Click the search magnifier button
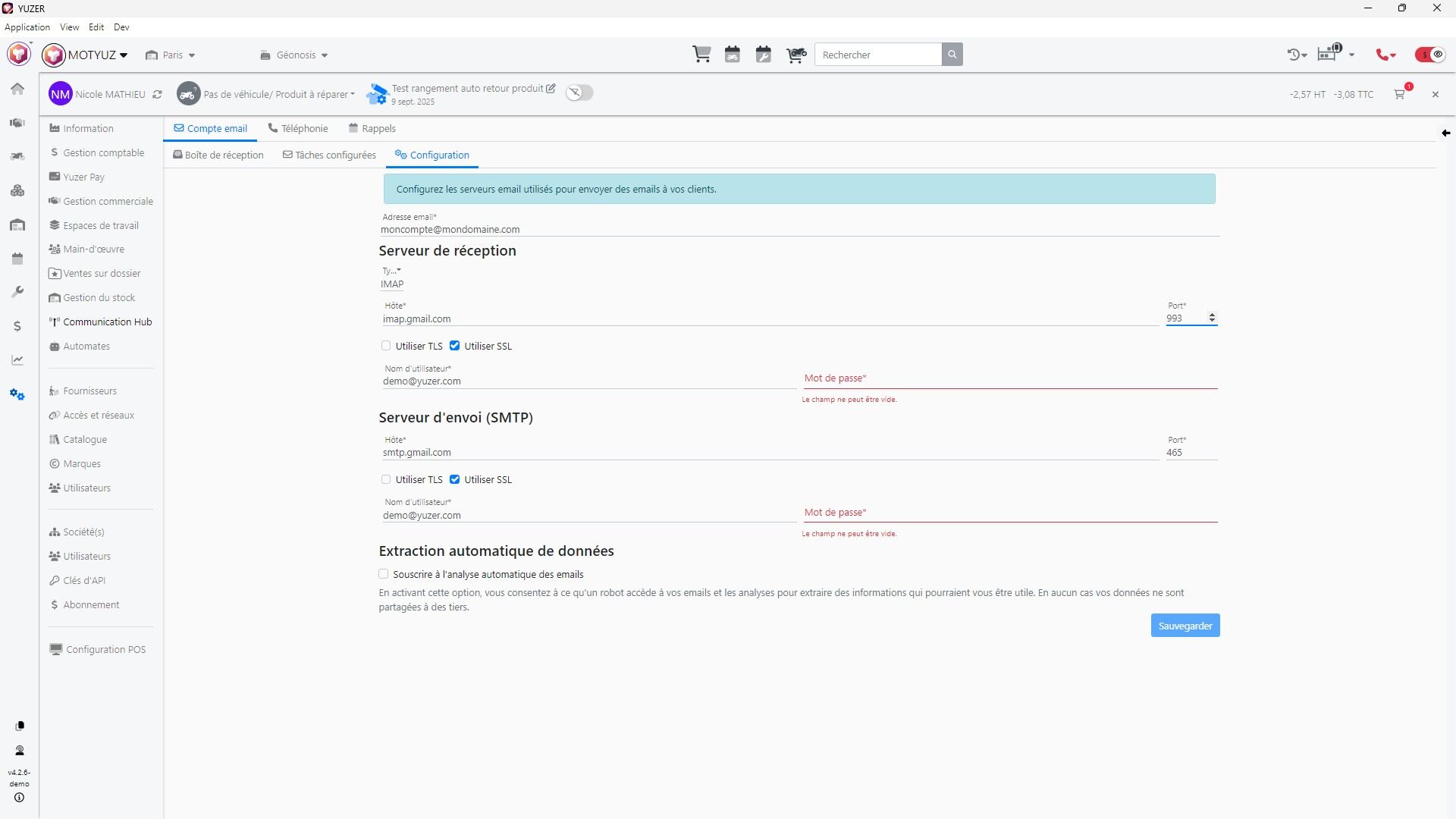1456x819 pixels. tap(952, 55)
